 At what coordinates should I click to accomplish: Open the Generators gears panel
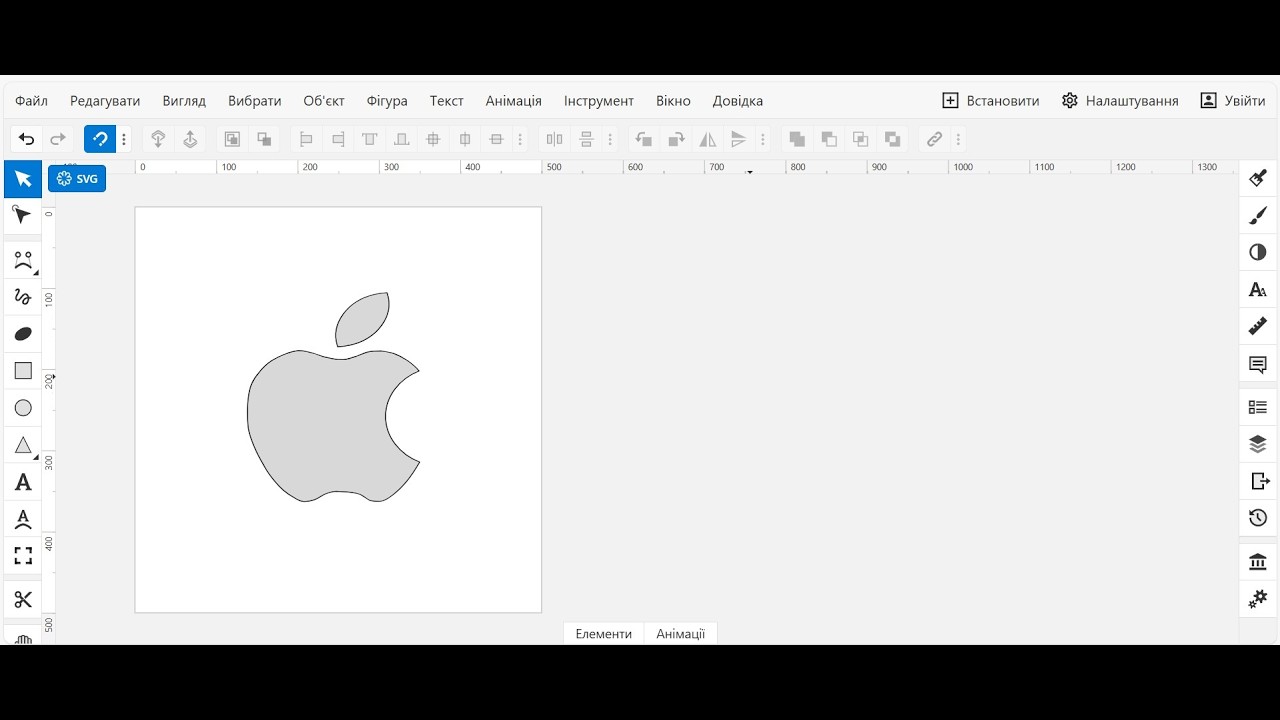[1258, 599]
